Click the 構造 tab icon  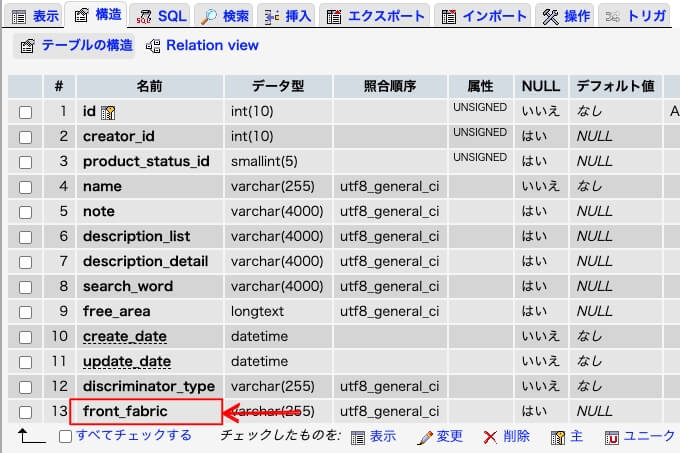pyautogui.click(x=82, y=15)
